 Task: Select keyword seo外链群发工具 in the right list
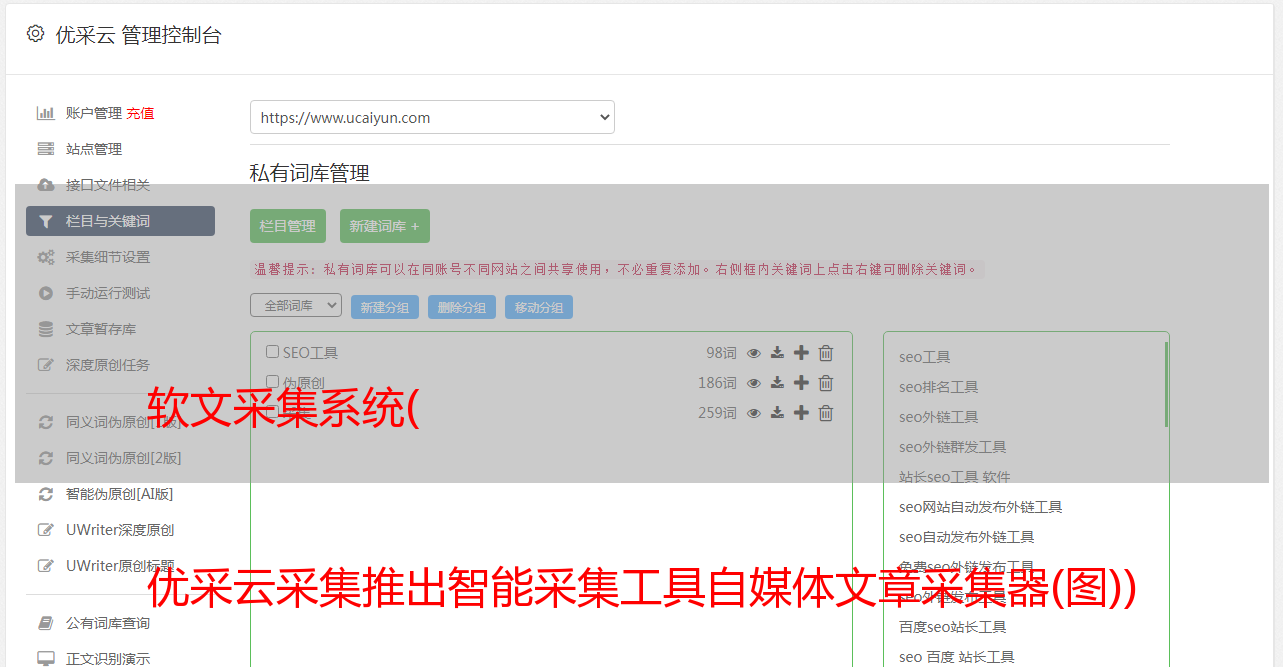click(952, 447)
